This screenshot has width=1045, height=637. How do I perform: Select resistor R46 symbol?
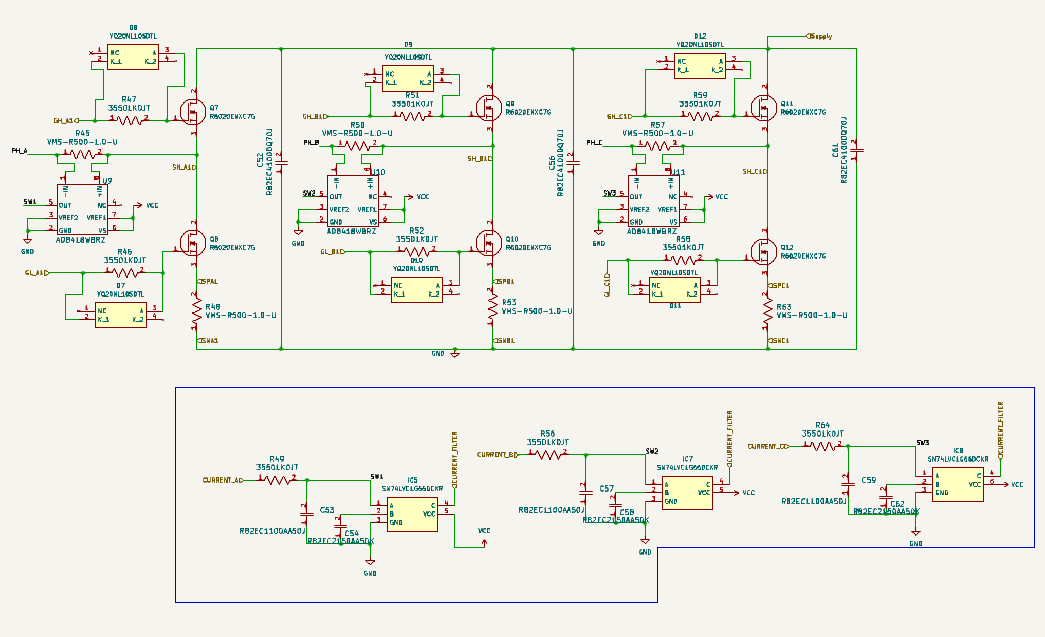[125, 273]
